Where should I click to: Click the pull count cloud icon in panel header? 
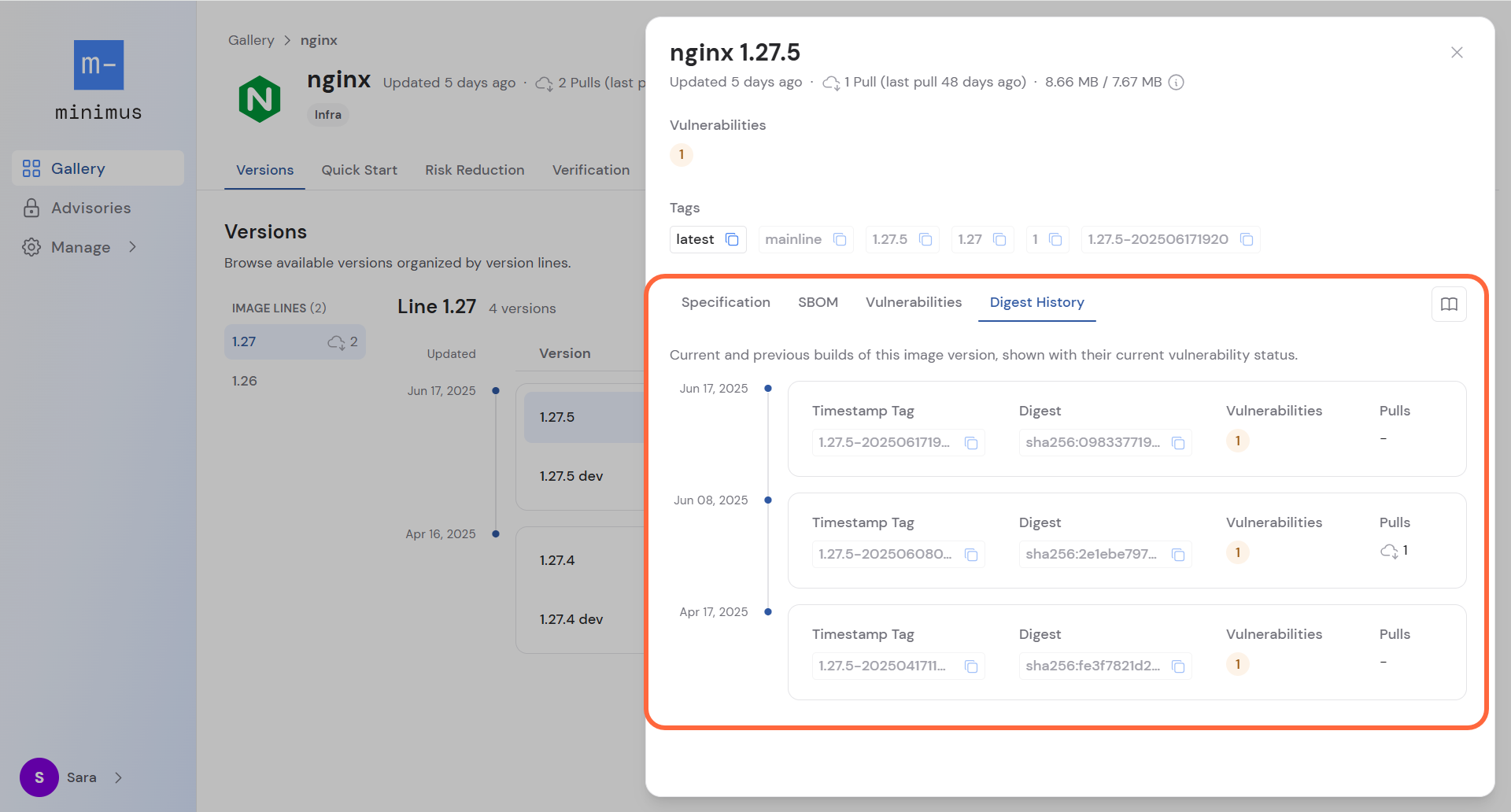tap(831, 83)
